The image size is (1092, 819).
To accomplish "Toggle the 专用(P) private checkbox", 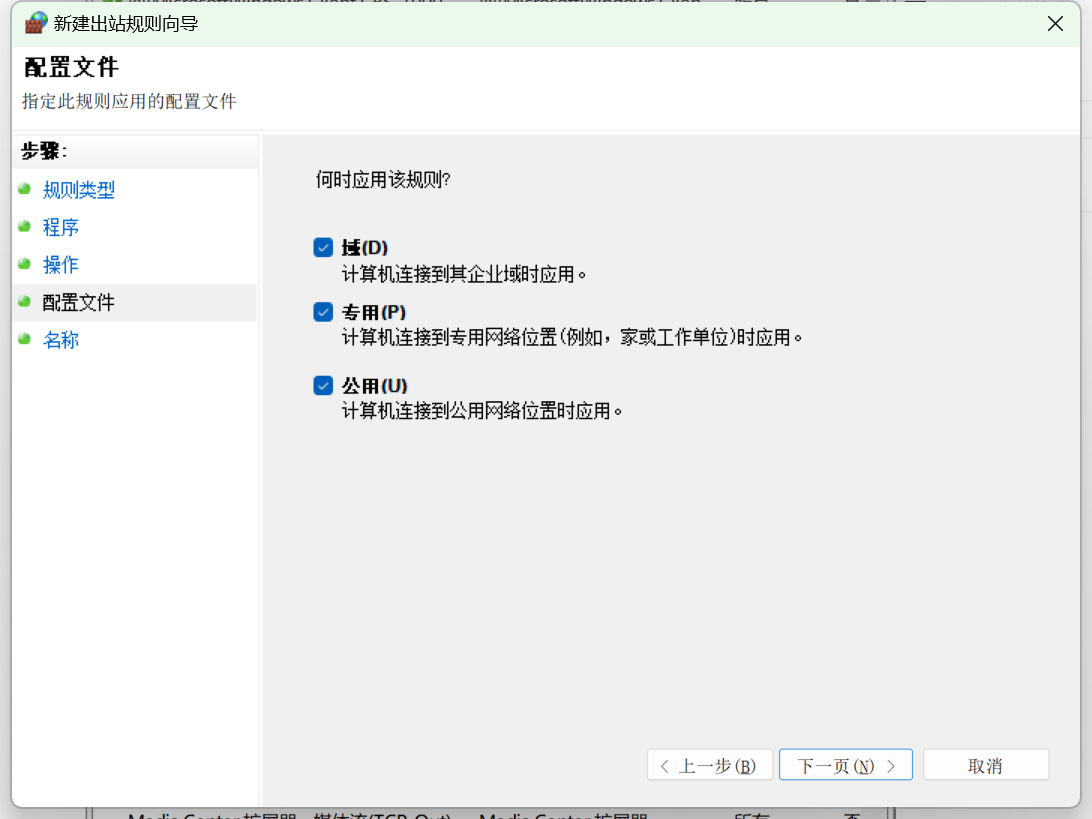I will pyautogui.click(x=323, y=311).
